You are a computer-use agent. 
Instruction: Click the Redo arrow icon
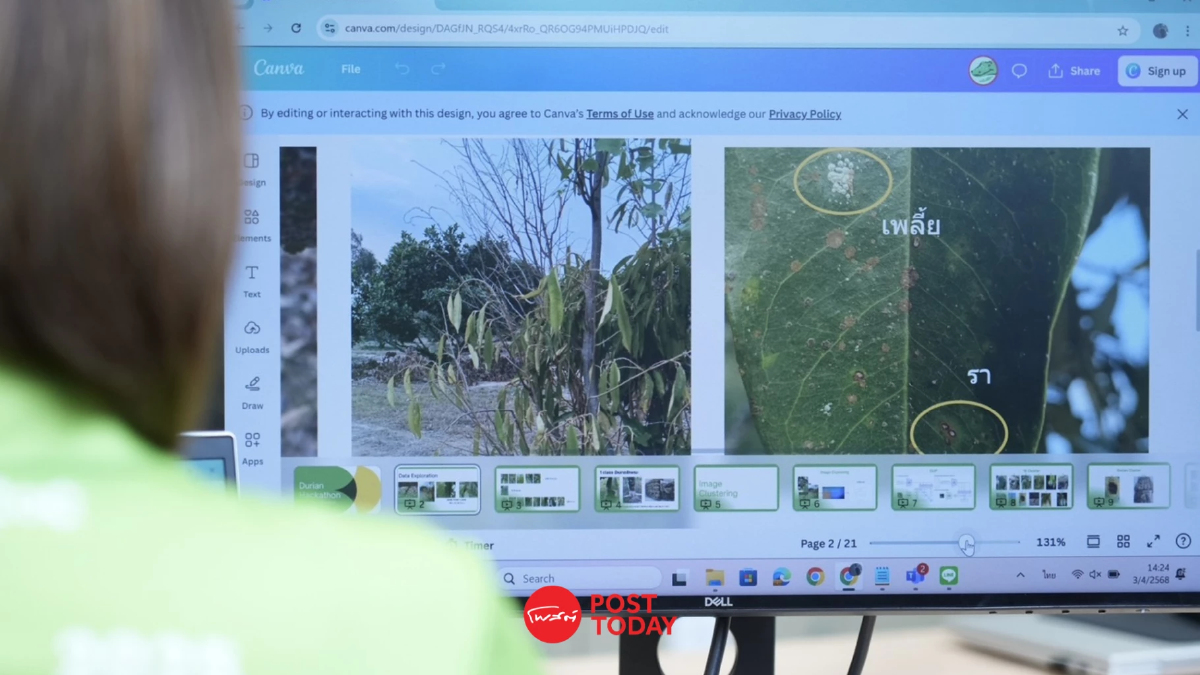click(438, 69)
